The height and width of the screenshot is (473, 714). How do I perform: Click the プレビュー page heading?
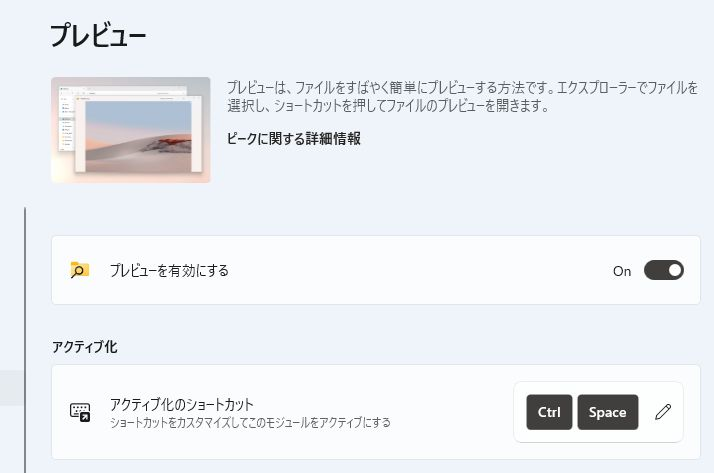pos(98,36)
